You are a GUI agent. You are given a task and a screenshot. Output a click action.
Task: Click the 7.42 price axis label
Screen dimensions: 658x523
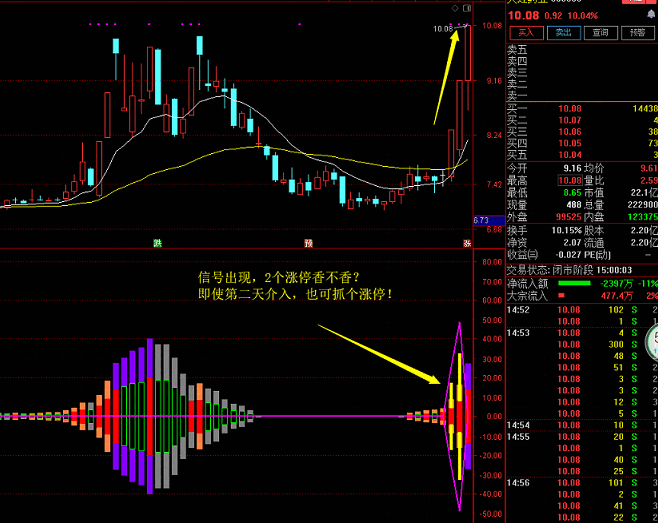coord(494,185)
